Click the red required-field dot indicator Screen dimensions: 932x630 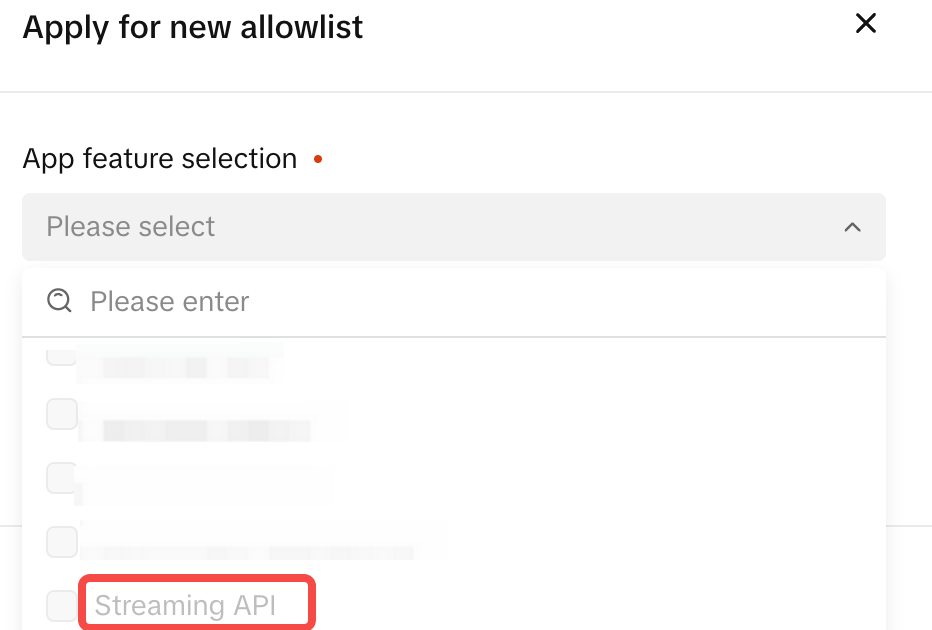click(317, 159)
